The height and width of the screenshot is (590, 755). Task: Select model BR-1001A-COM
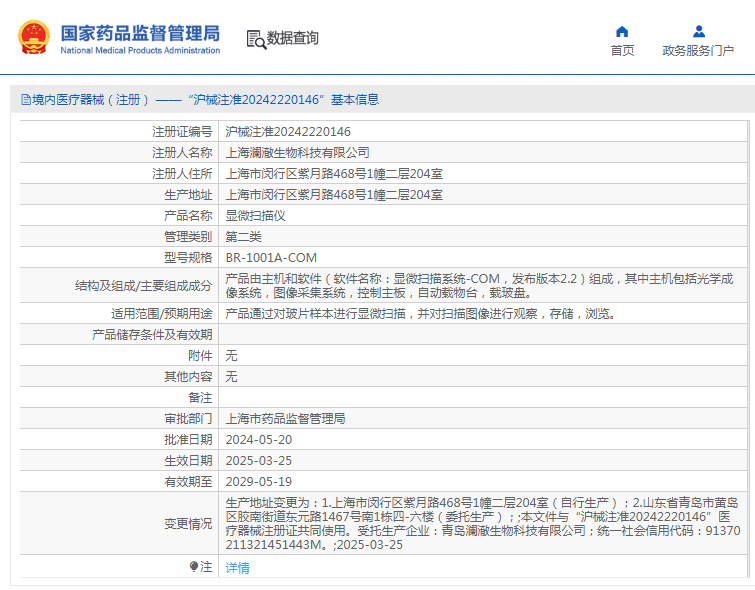pyautogui.click(x=271, y=258)
